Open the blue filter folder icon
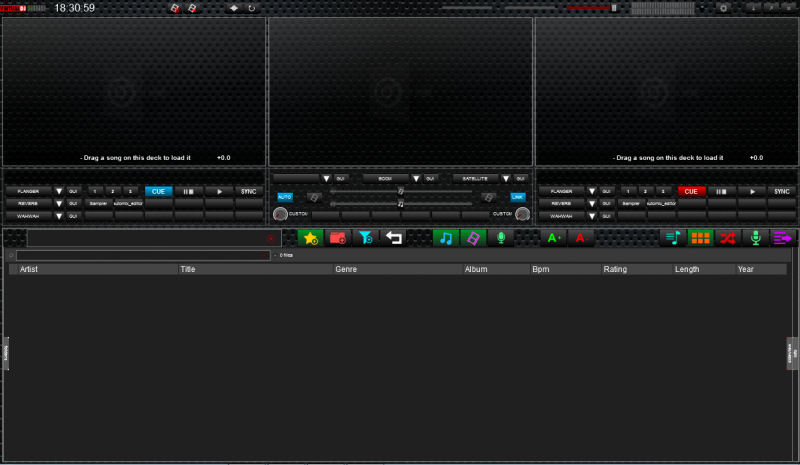 [365, 238]
